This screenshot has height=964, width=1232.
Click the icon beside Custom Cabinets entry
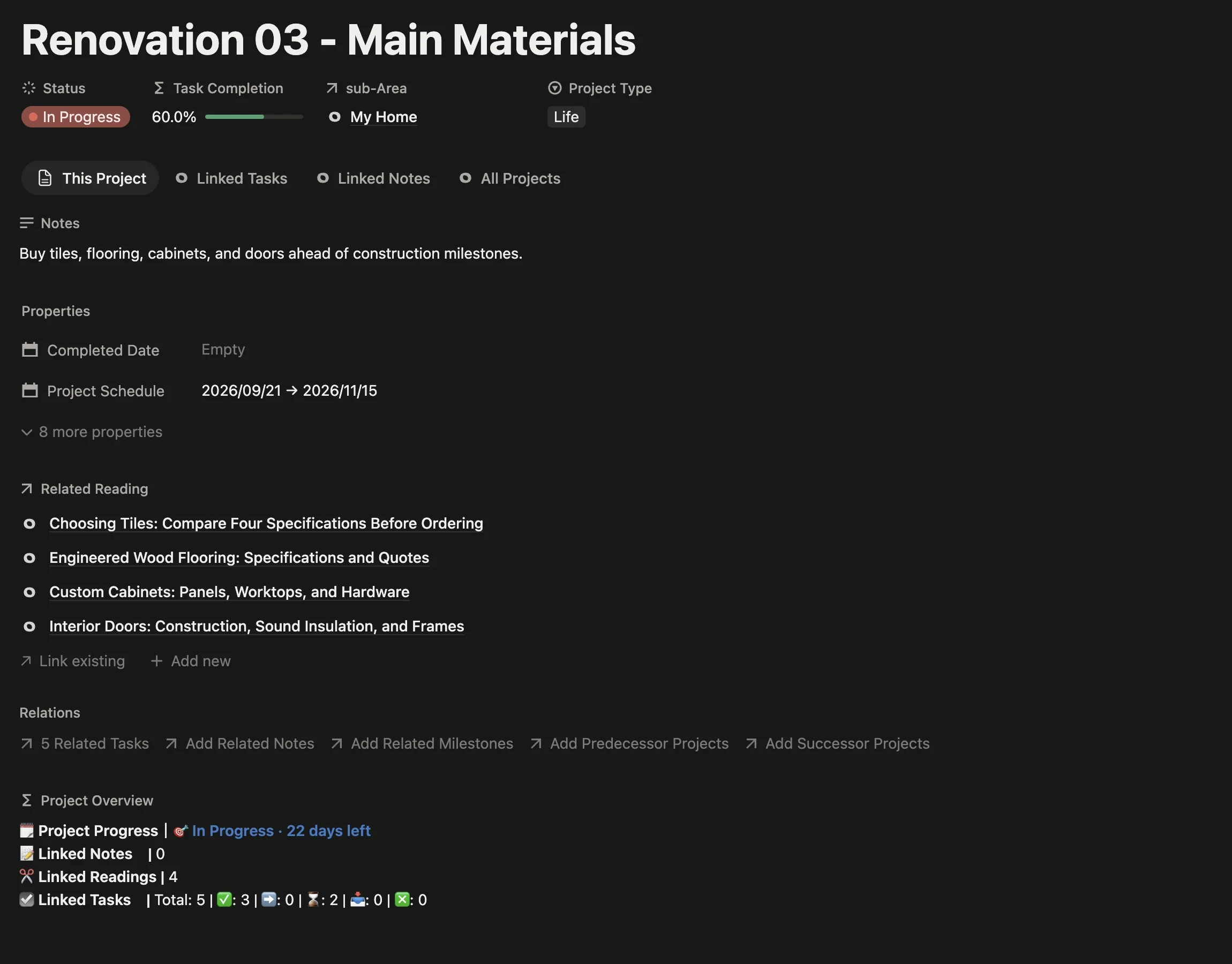click(29, 592)
